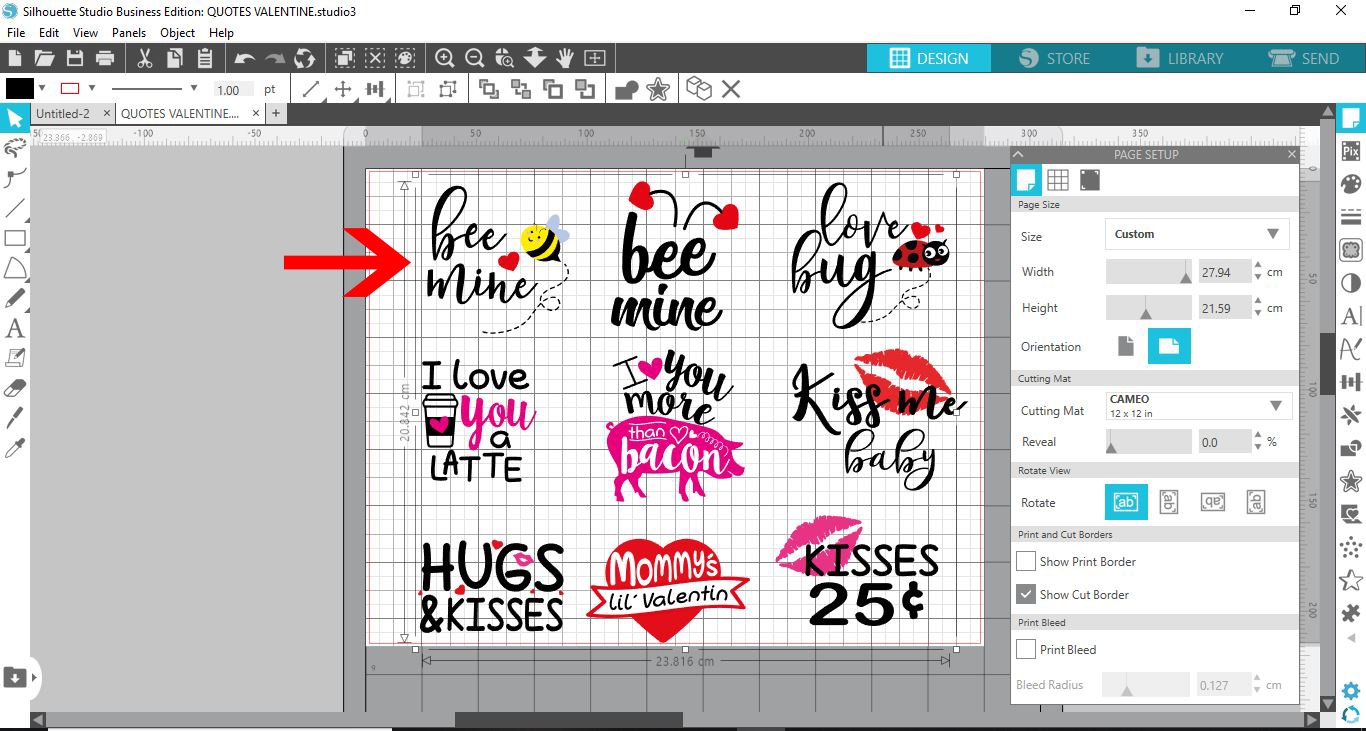This screenshot has width=1366, height=731.
Task: Open the Trace panel
Action: 1350,249
